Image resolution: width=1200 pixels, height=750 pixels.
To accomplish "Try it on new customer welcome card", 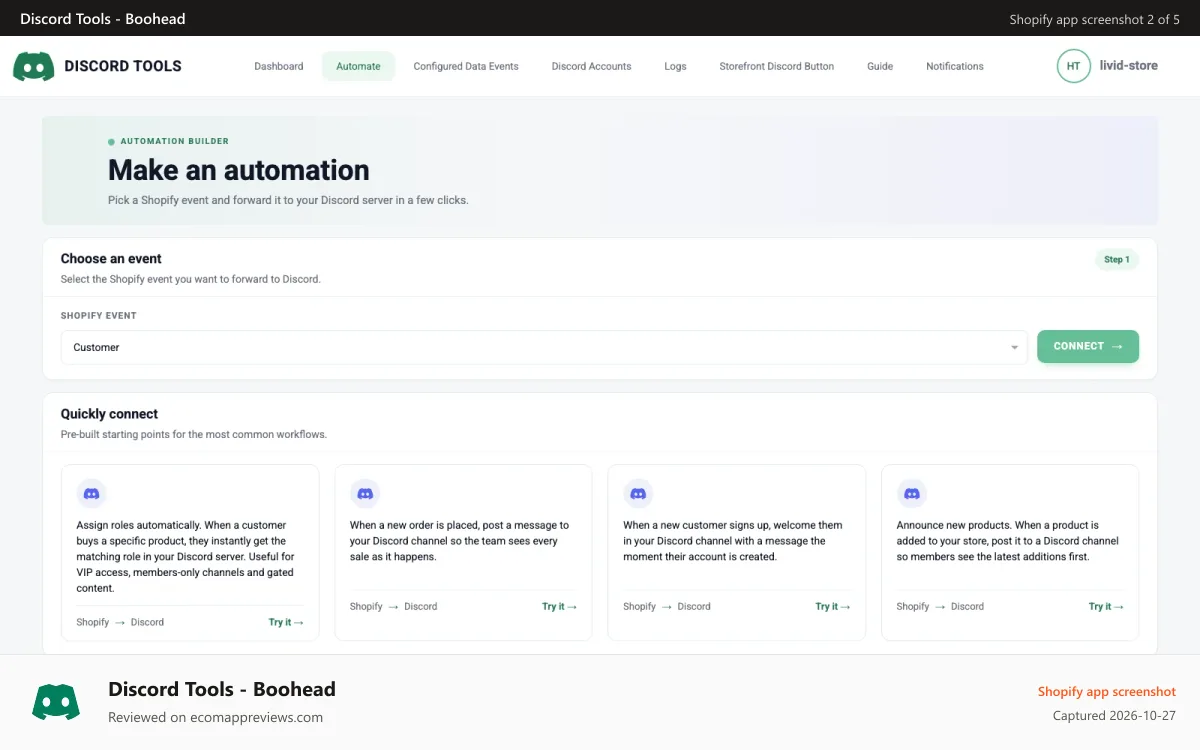I will (833, 606).
